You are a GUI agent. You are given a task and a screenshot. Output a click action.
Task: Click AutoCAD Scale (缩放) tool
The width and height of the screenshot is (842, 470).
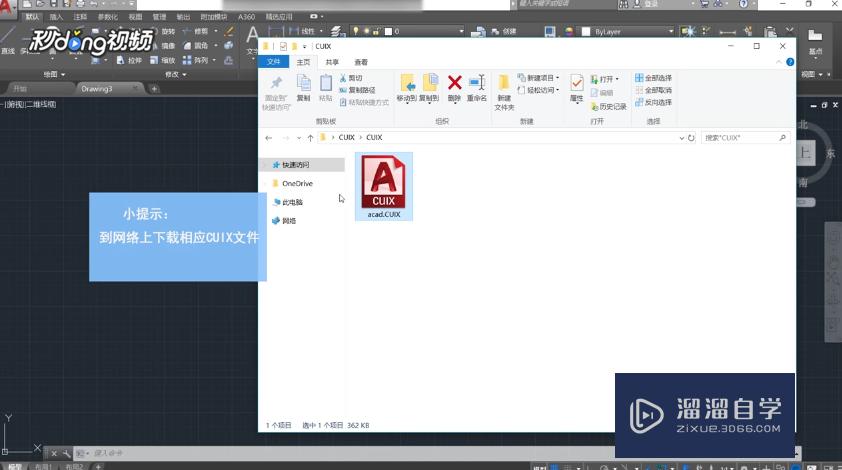coord(163,60)
